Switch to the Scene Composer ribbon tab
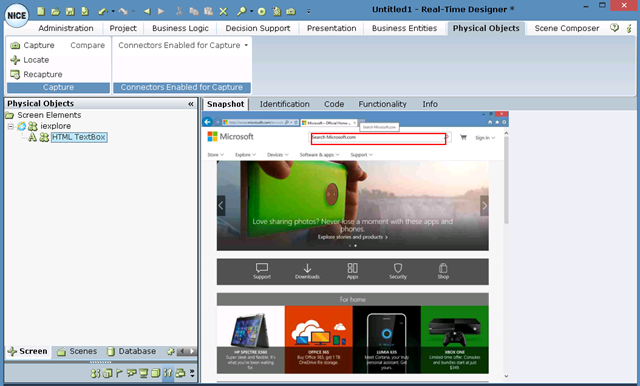Screen dimensions: 640x386 (x=567, y=28)
